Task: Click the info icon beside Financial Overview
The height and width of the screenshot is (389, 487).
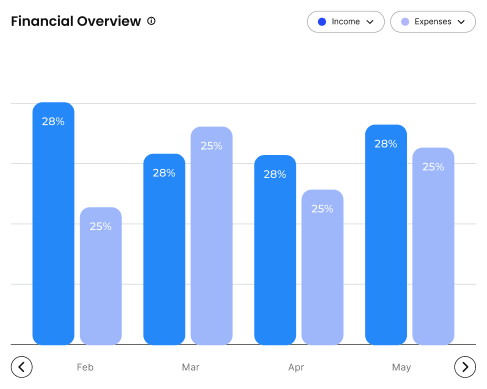Action: [x=151, y=21]
